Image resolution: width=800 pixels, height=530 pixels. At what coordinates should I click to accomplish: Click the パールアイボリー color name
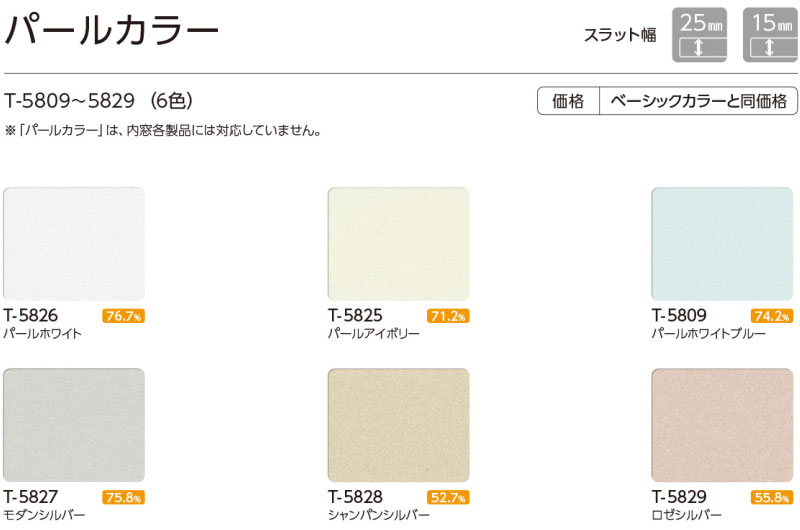coord(373,334)
